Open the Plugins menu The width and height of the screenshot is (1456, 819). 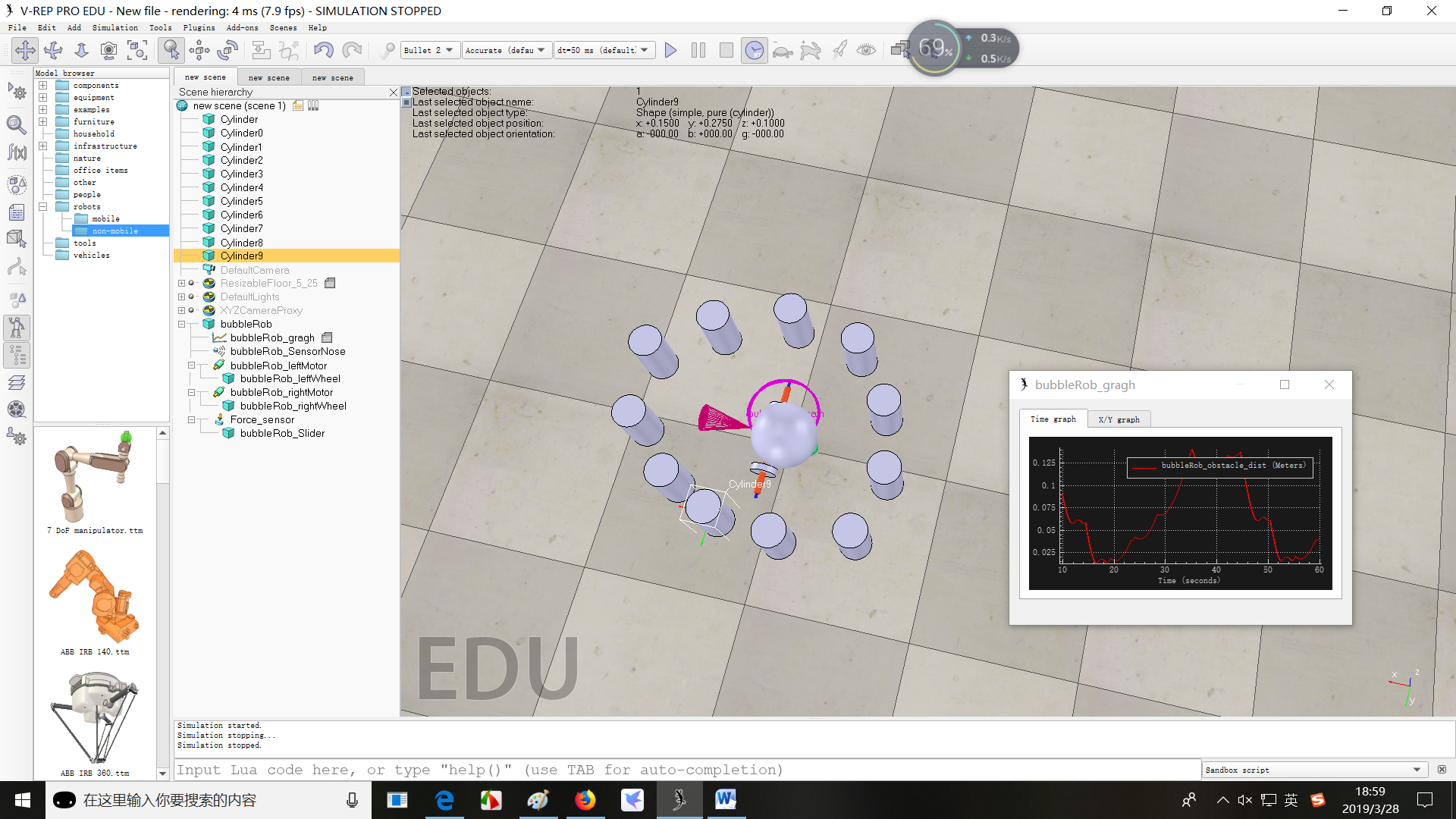point(199,27)
